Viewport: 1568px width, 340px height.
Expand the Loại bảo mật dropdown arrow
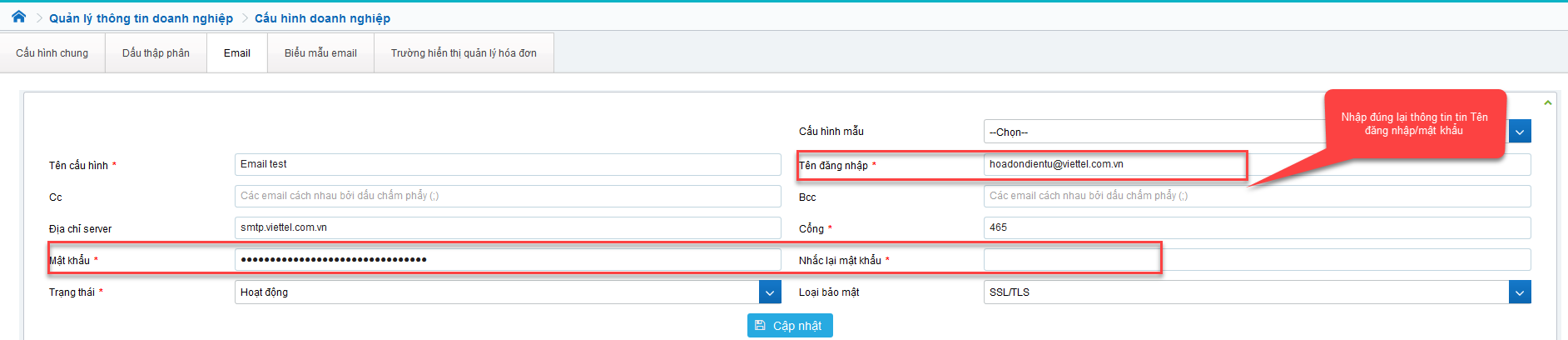tap(1520, 292)
